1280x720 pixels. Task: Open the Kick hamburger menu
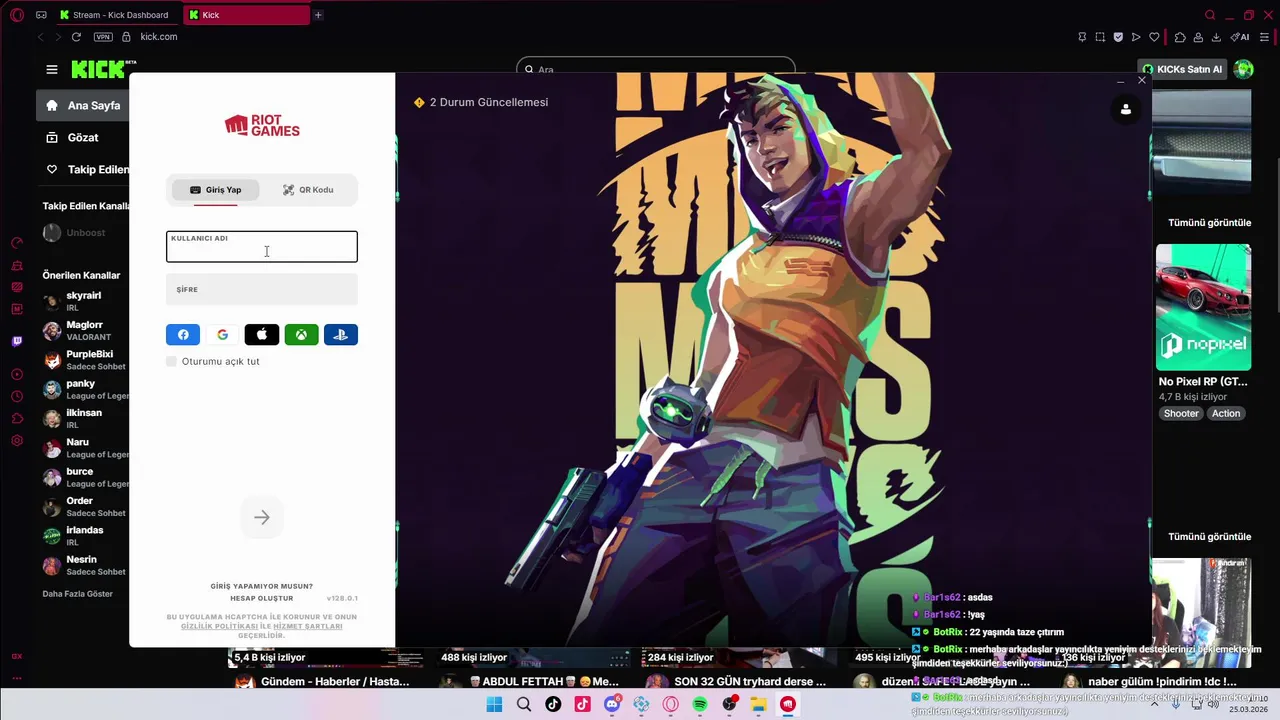tap(52, 69)
